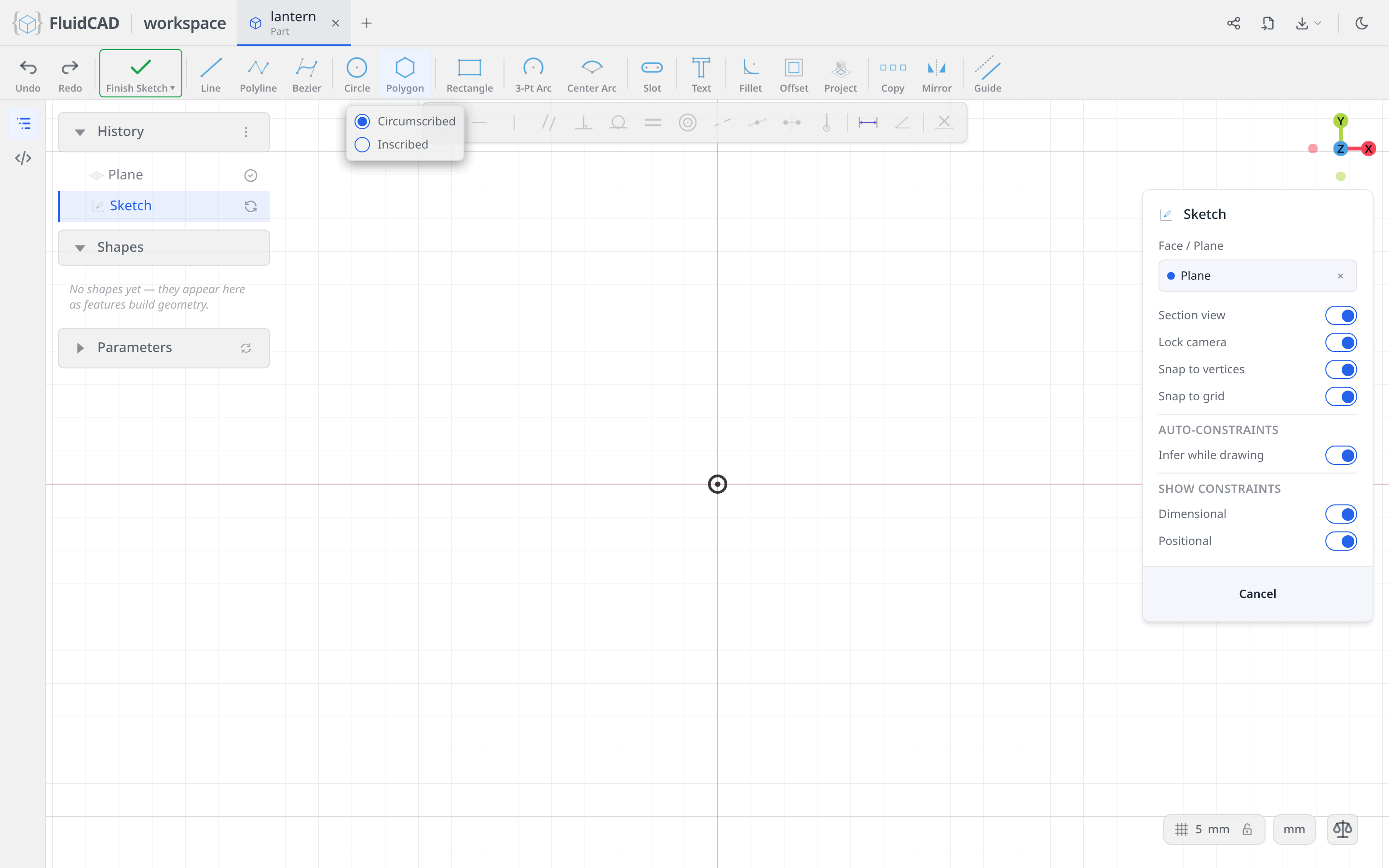Select the Polygon tool
Screen dimensions: 1389x868
pos(405,74)
